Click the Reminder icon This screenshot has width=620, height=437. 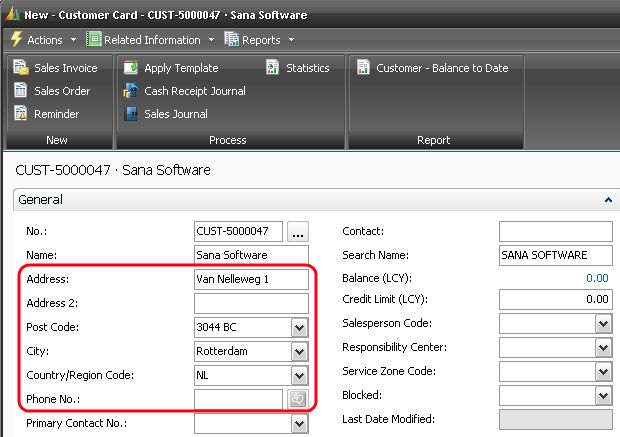point(20,113)
